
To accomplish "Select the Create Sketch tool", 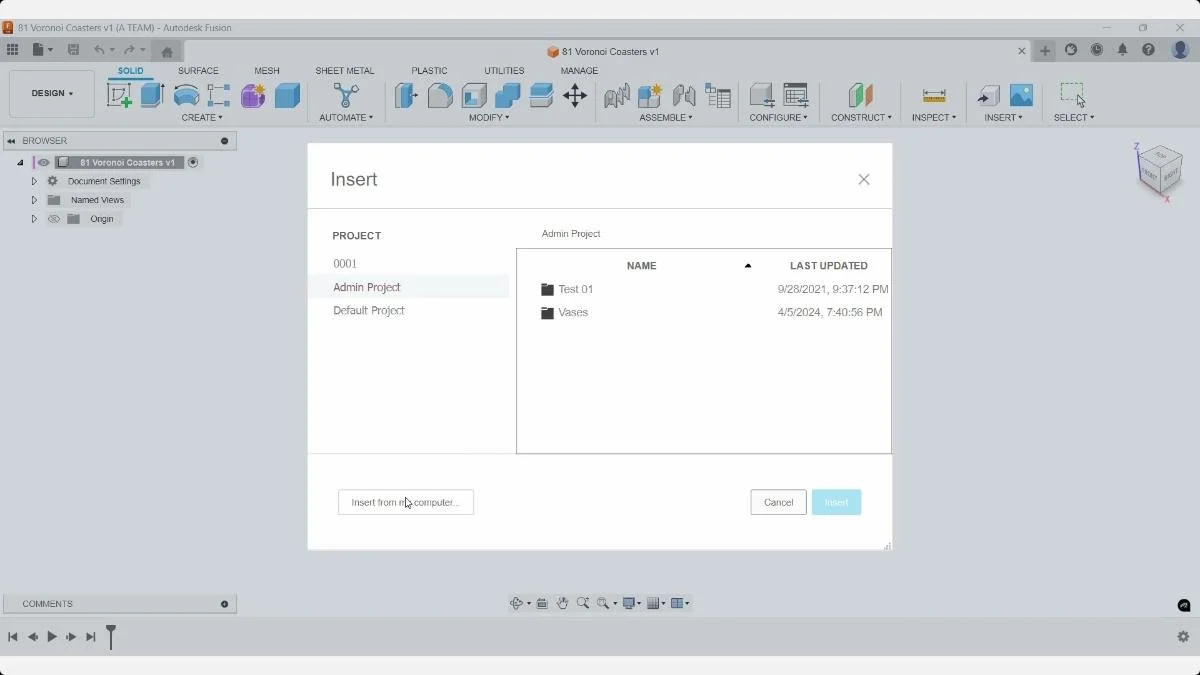I will 119,95.
